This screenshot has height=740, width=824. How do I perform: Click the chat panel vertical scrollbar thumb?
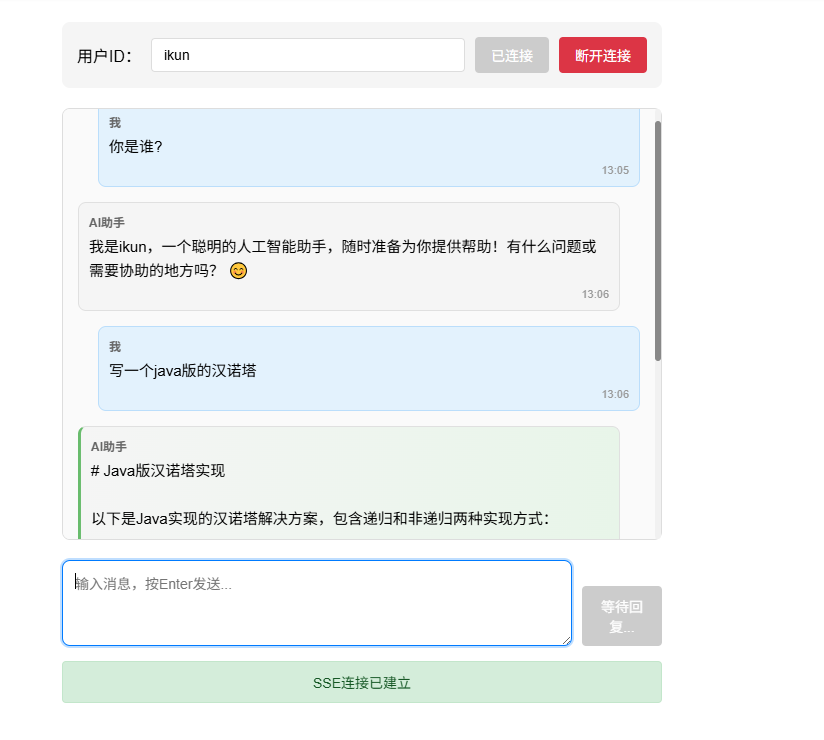pyautogui.click(x=657, y=241)
